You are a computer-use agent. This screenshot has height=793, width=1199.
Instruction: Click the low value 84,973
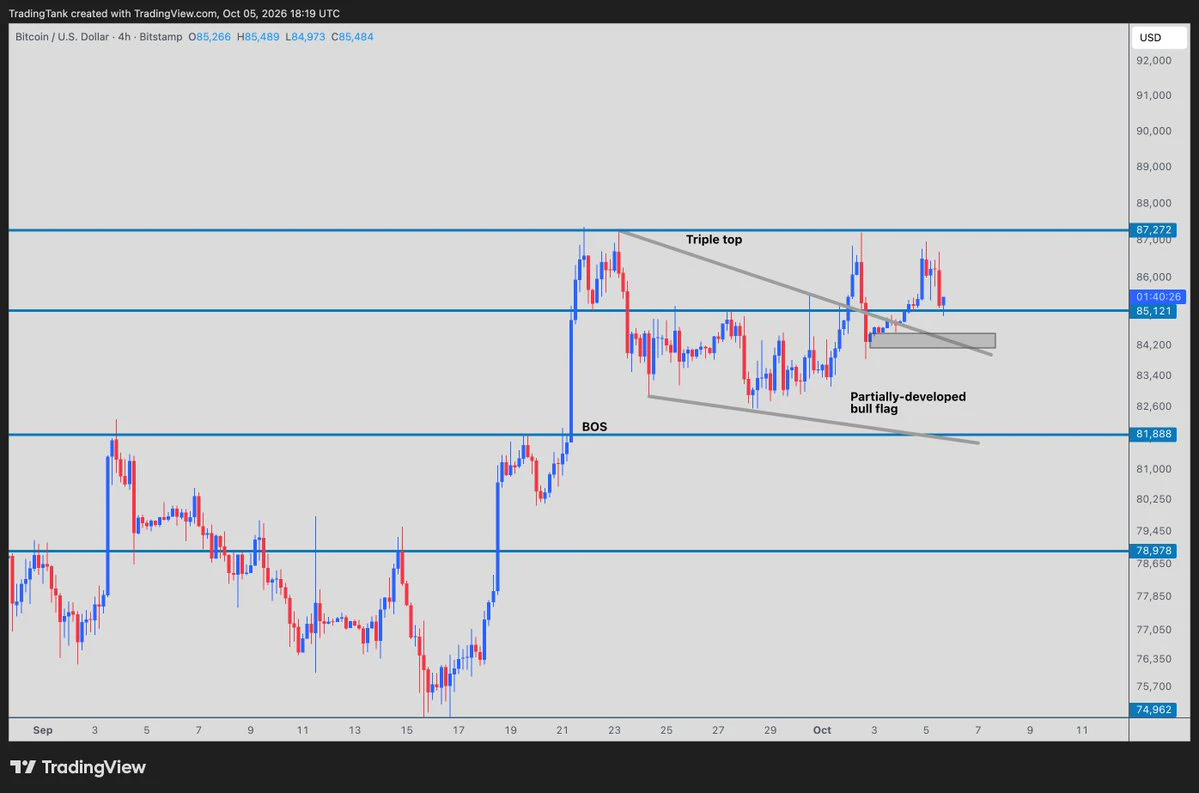coord(308,37)
